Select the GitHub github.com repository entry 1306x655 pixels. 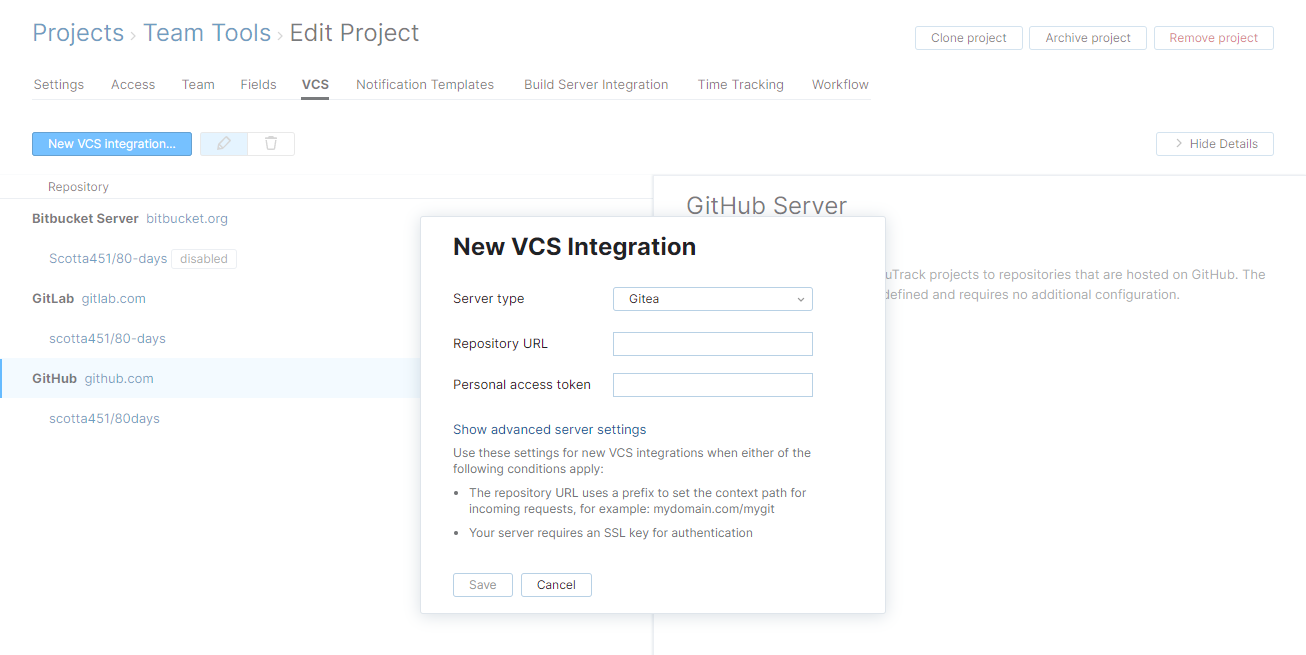tap(94, 378)
